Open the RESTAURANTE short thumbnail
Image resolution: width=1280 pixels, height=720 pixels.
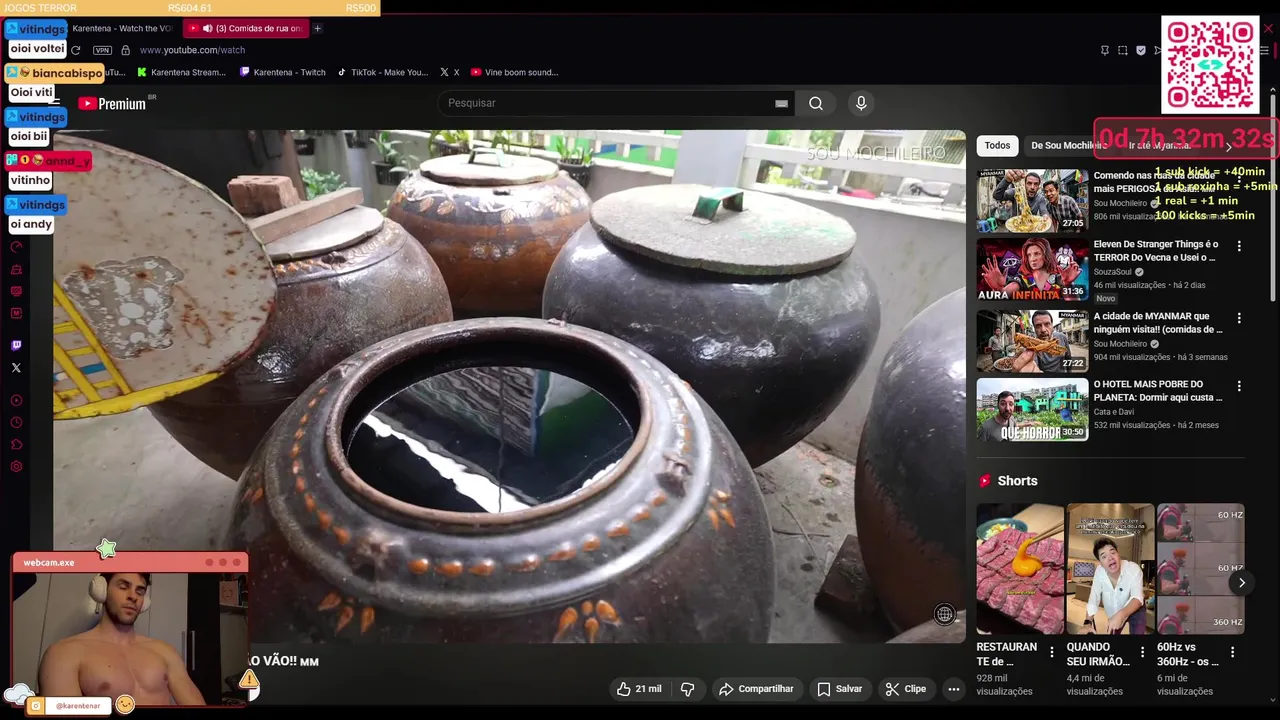click(1020, 569)
